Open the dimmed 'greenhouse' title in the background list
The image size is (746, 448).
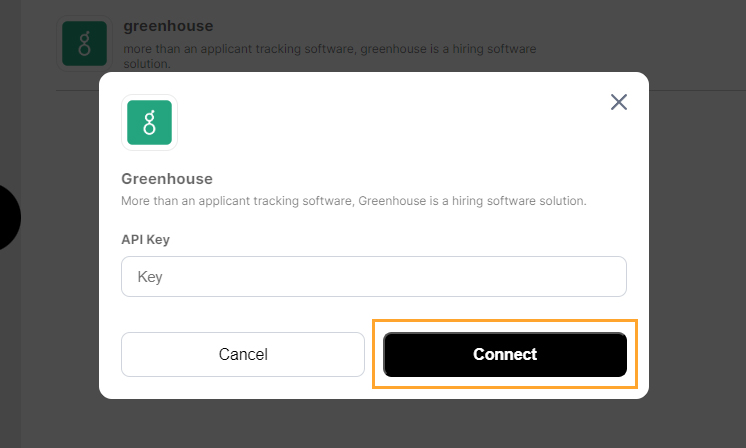pyautogui.click(x=168, y=26)
